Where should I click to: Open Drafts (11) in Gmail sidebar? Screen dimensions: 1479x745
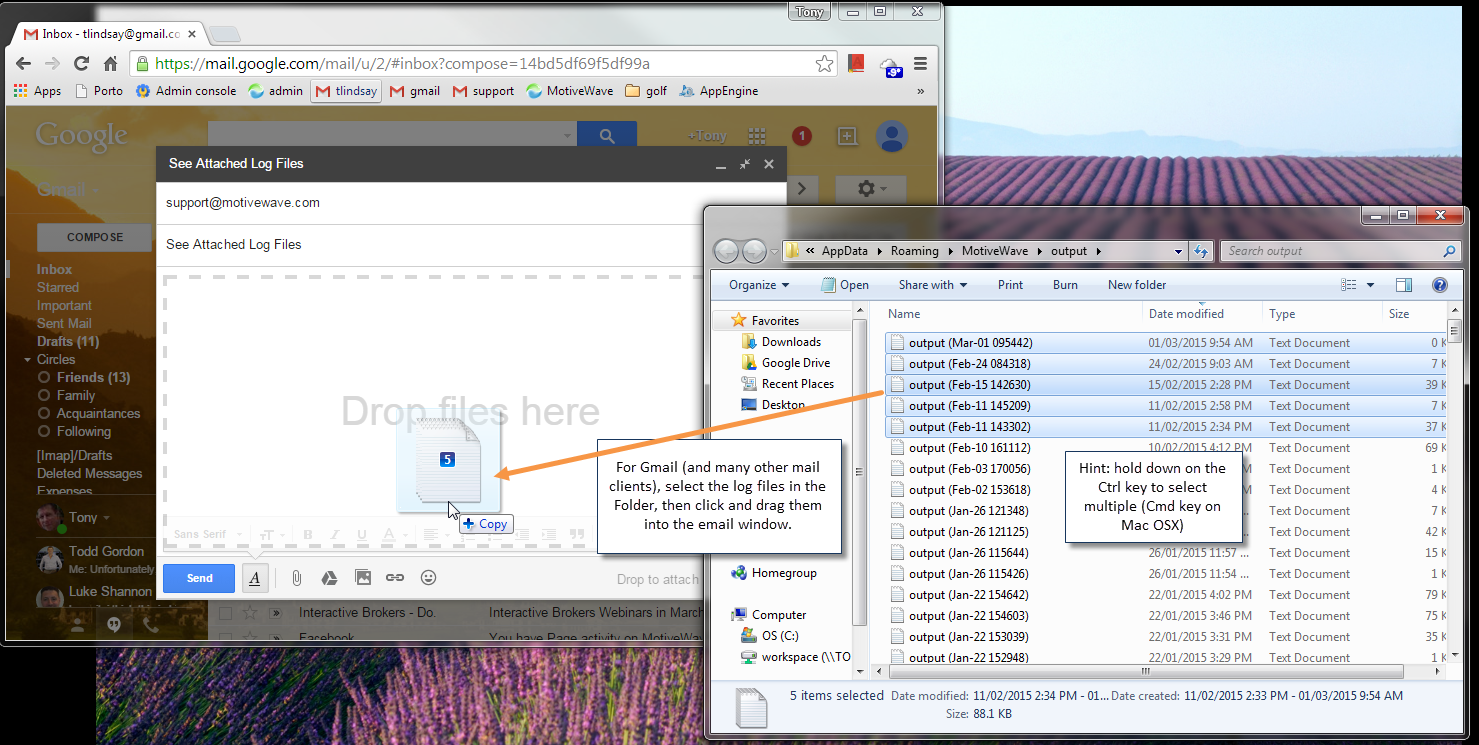point(68,342)
